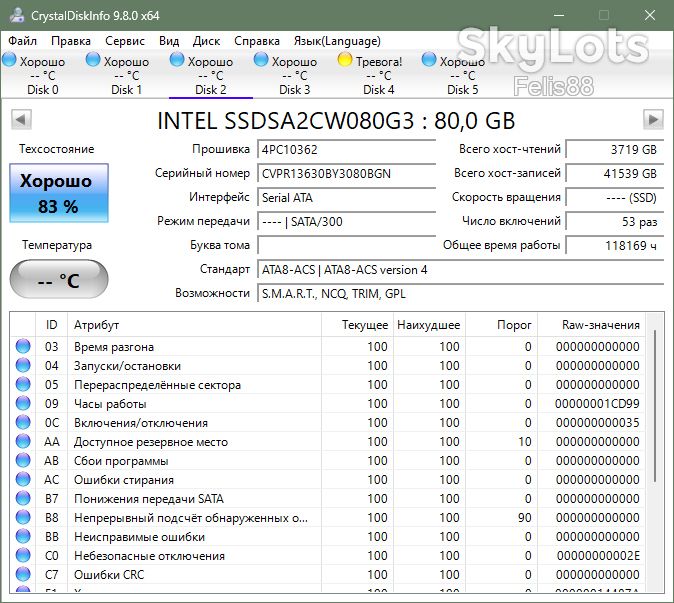Select Disk 0 in disk selector
Image resolution: width=674 pixels, height=603 pixels.
43,74
